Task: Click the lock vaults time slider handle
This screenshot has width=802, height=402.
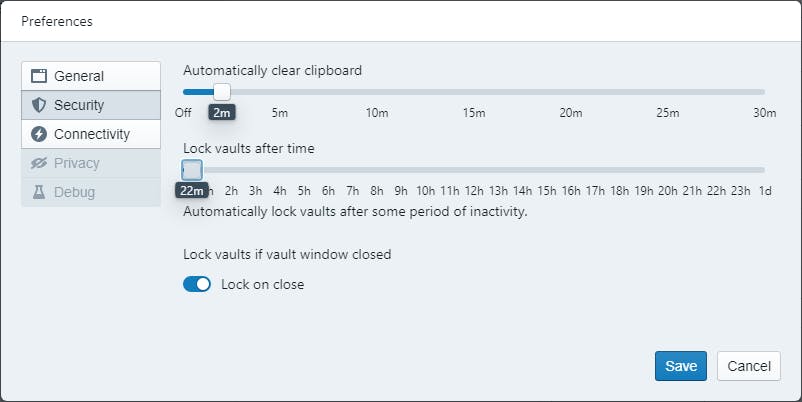Action: [x=192, y=170]
